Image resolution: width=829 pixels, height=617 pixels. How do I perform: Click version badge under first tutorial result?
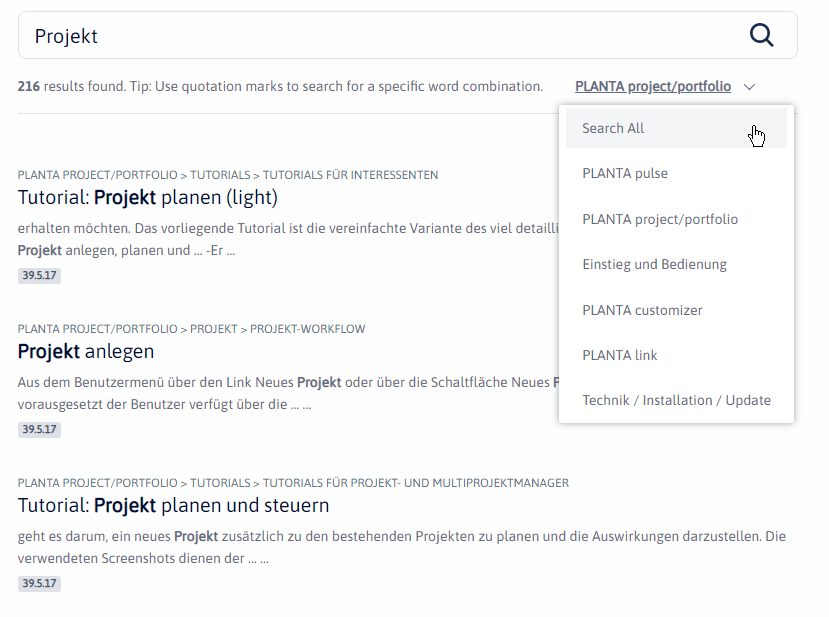(x=39, y=276)
